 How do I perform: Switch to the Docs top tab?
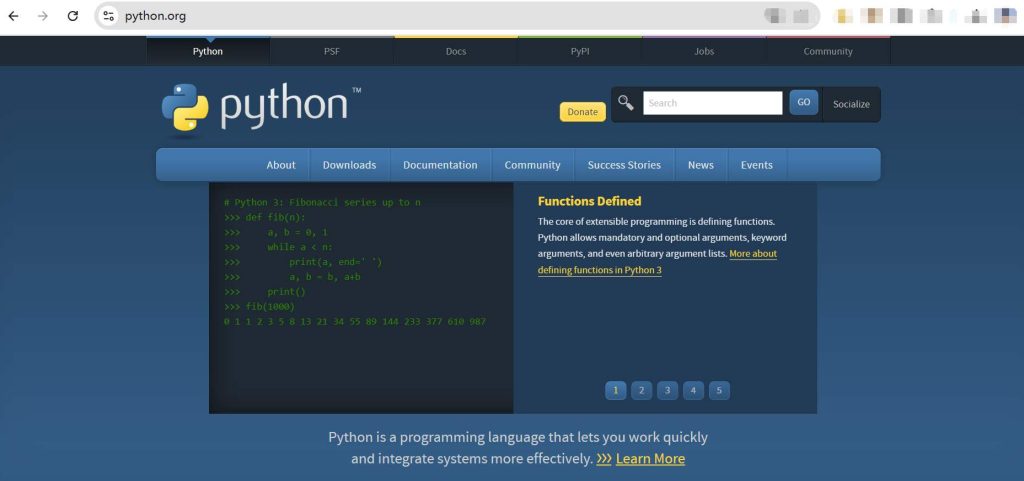tap(456, 52)
